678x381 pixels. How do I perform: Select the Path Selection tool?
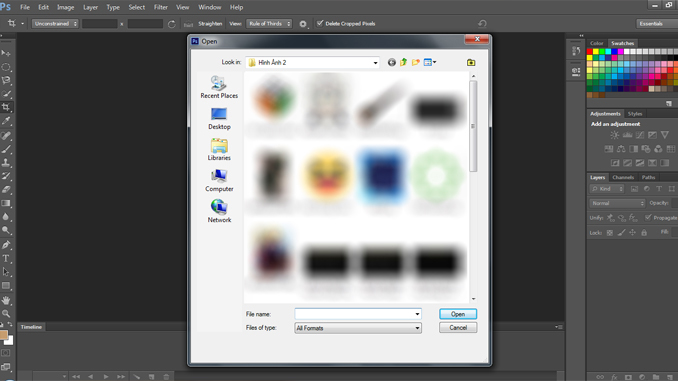click(x=6, y=272)
